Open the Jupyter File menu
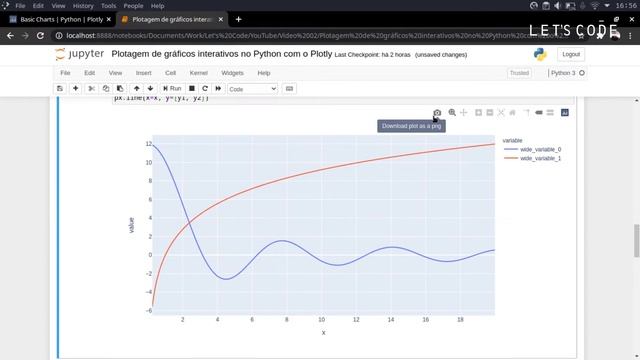This screenshot has height=360, width=640. [65, 73]
